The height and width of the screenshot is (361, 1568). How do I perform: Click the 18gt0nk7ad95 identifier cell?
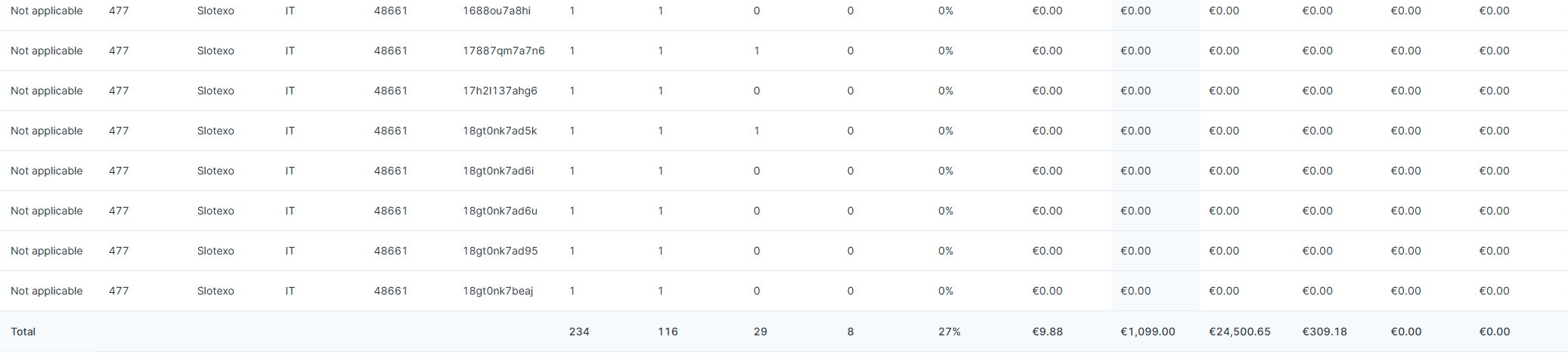500,251
